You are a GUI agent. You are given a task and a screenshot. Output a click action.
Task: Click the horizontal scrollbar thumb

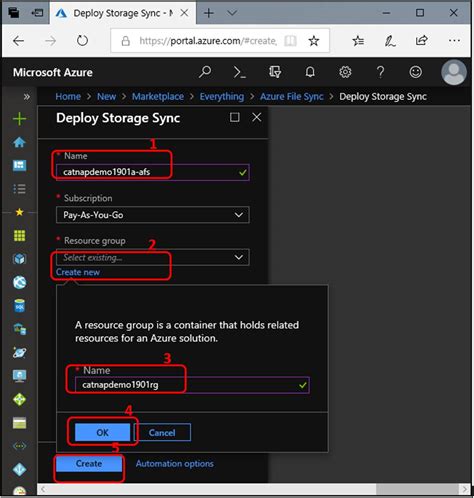pyautogui.click(x=417, y=489)
